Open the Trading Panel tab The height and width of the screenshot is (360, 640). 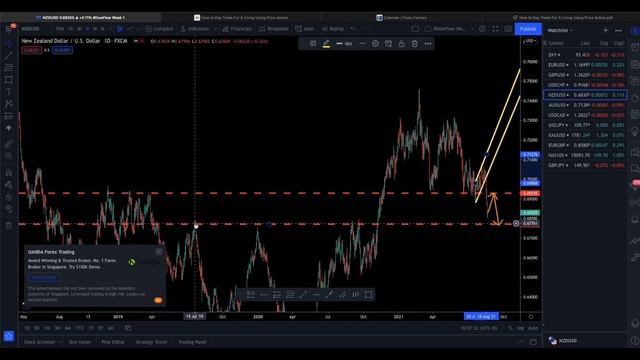coord(192,342)
